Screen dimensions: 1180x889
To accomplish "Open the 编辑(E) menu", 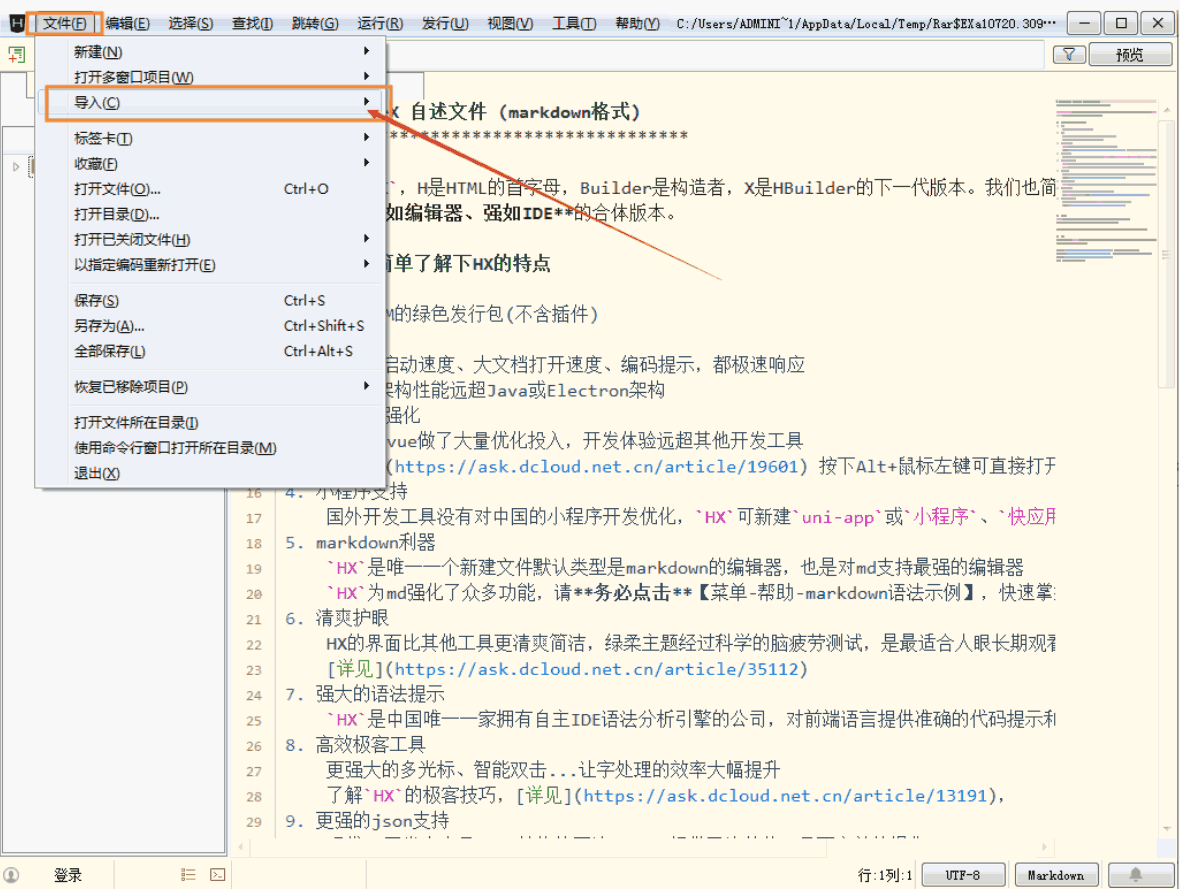I will click(x=127, y=23).
